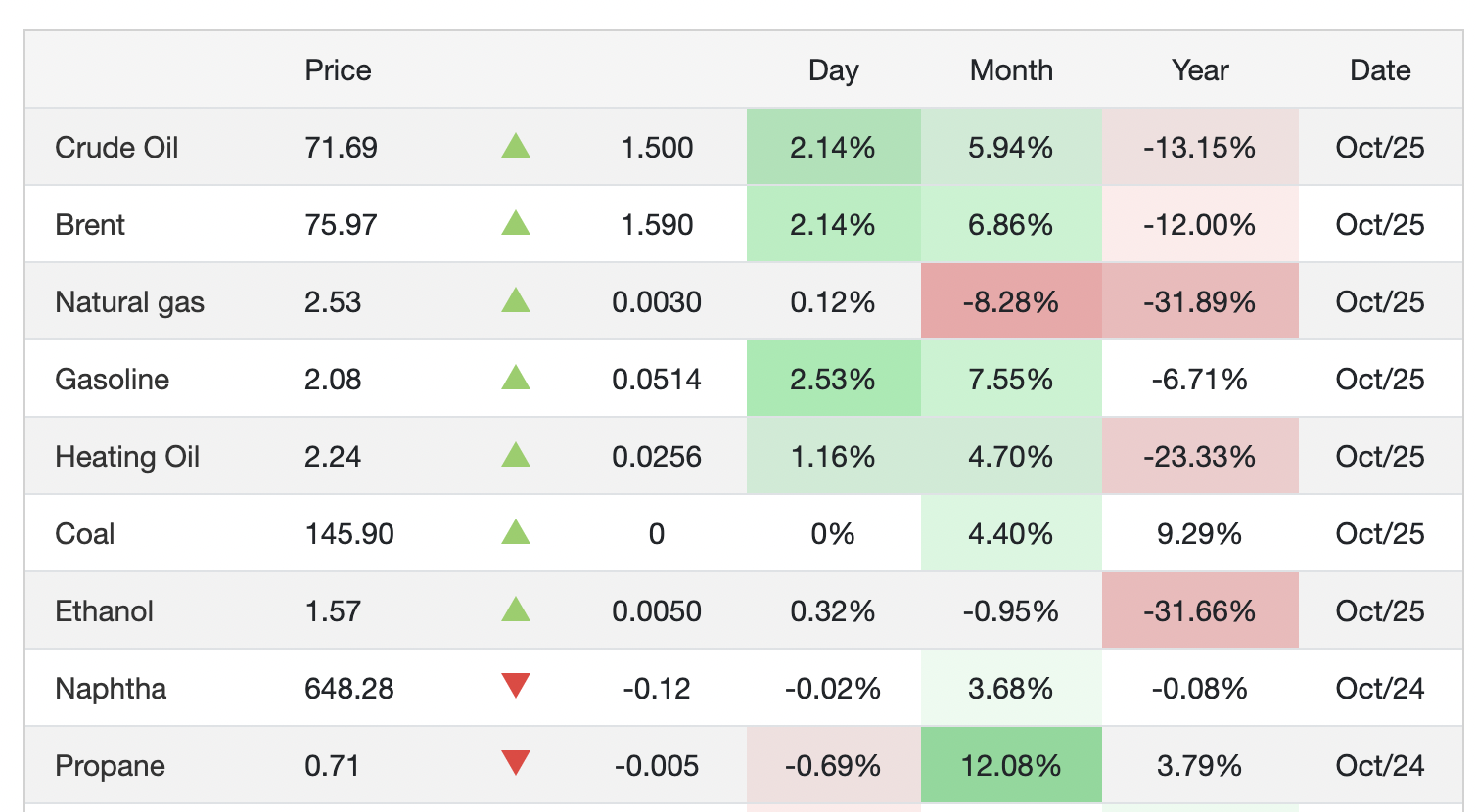This screenshot has width=1476, height=812.
Task: Click Naphtha month change 3.68%
Action: click(1011, 689)
